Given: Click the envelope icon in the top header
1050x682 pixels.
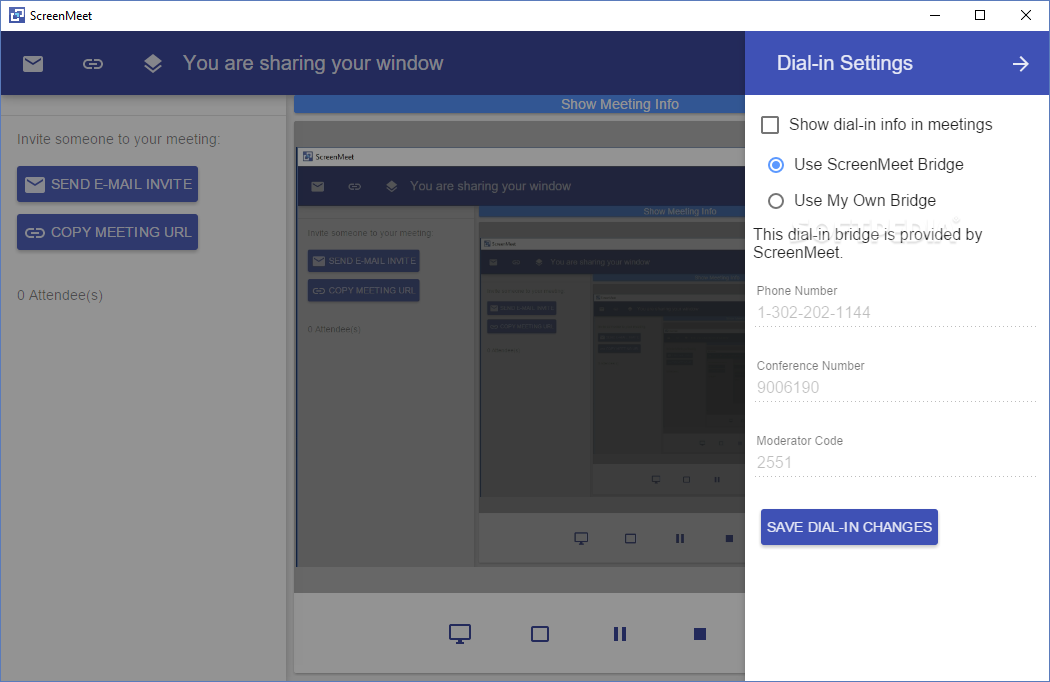Looking at the screenshot, I should click(x=33, y=64).
